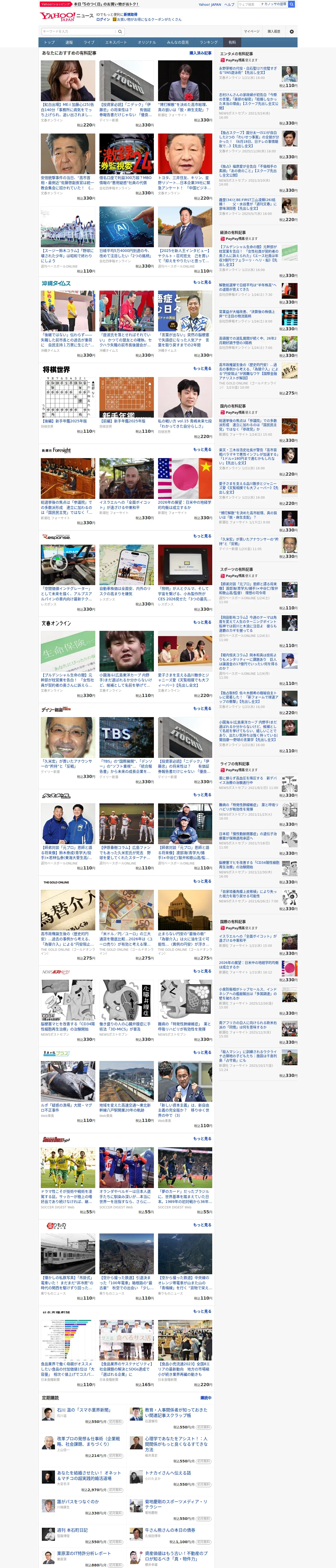Click the 将棋世界 section logo
This screenshot has height=1568, width=336.
pos(56,370)
